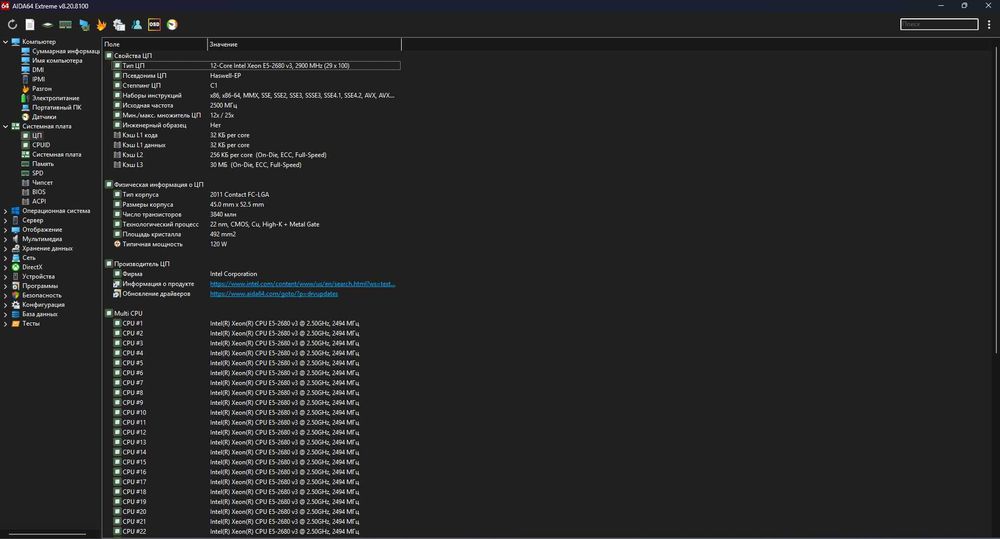Click the tree panel horizontal scrollbar
1000x539 pixels.
tap(47, 534)
